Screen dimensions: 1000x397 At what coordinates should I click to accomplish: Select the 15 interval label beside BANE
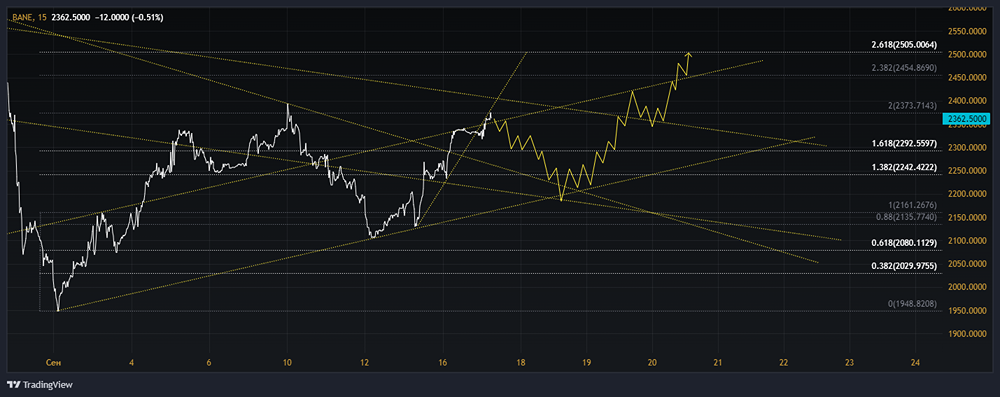click(42, 18)
